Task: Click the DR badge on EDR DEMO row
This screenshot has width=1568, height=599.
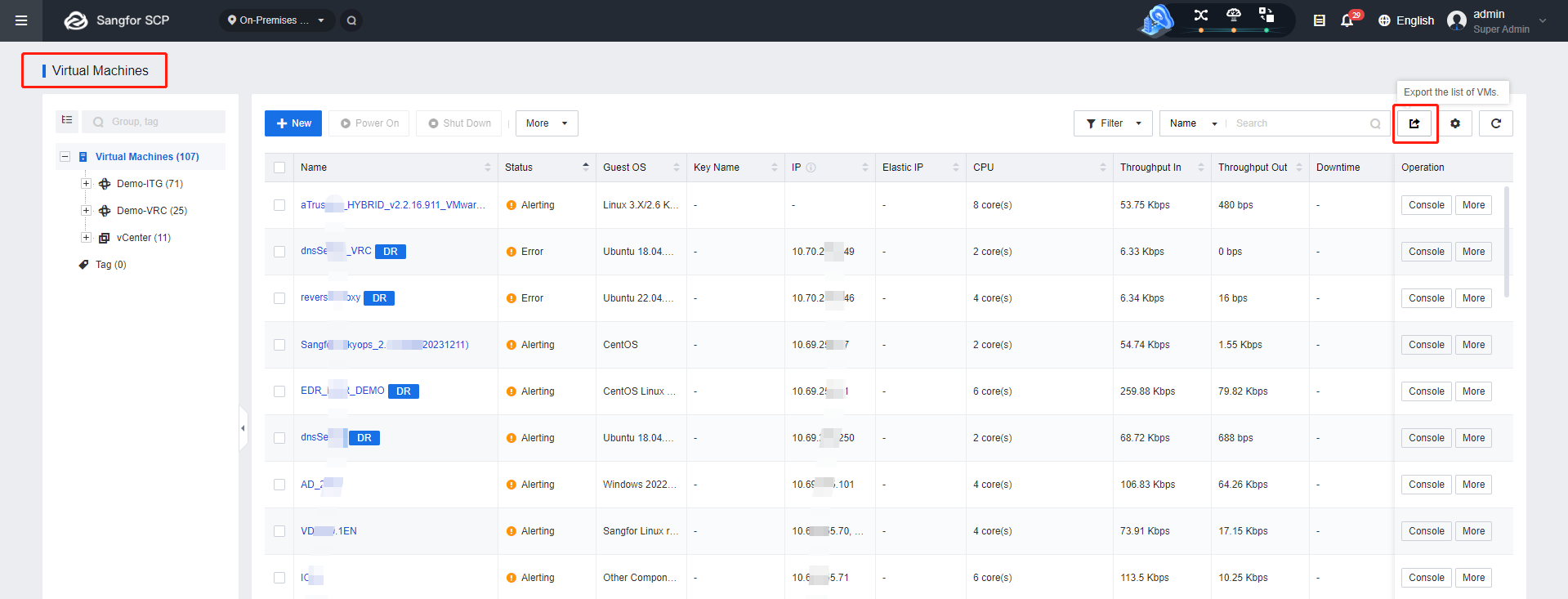Action: point(404,391)
